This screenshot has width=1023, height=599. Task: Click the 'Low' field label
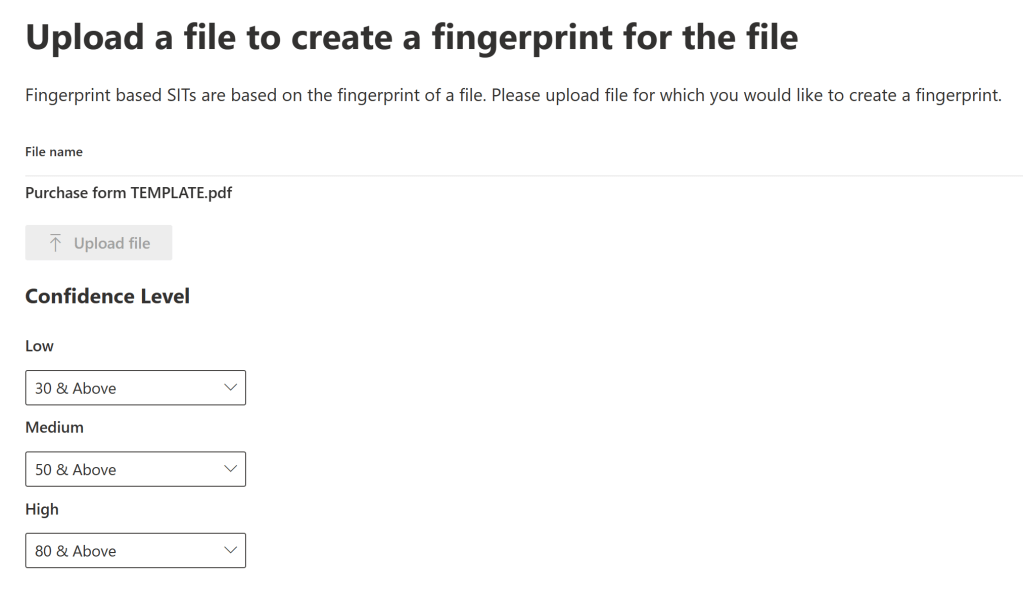click(x=39, y=346)
